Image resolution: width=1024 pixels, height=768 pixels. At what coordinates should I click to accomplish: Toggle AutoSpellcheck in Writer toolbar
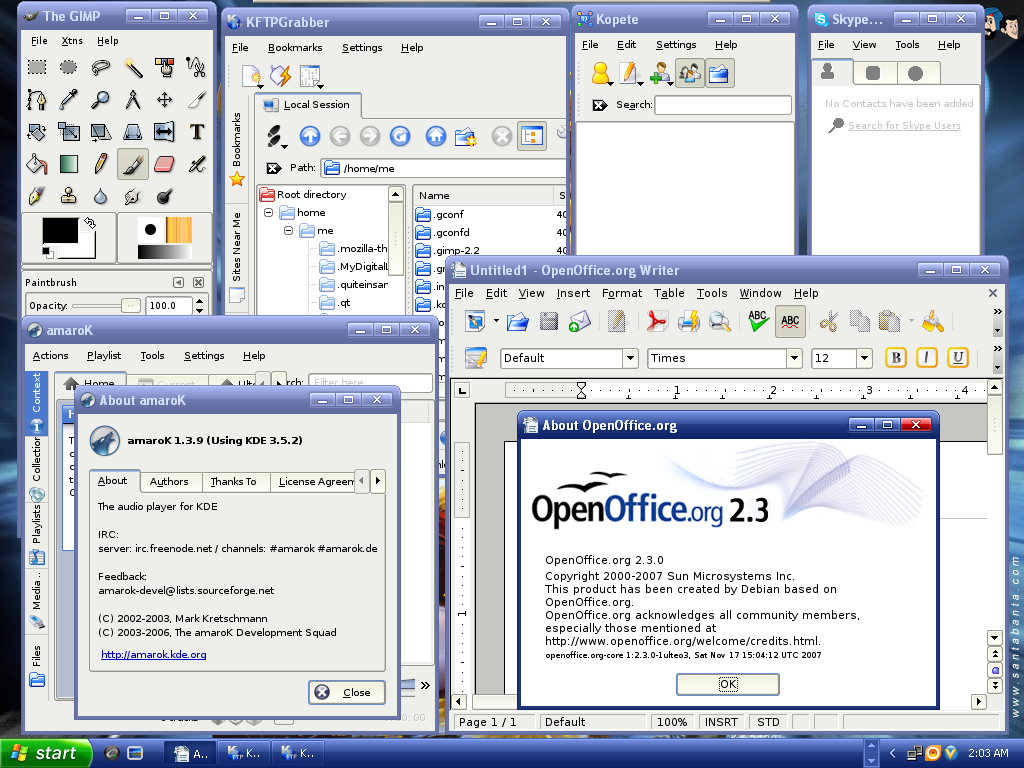pyautogui.click(x=790, y=321)
